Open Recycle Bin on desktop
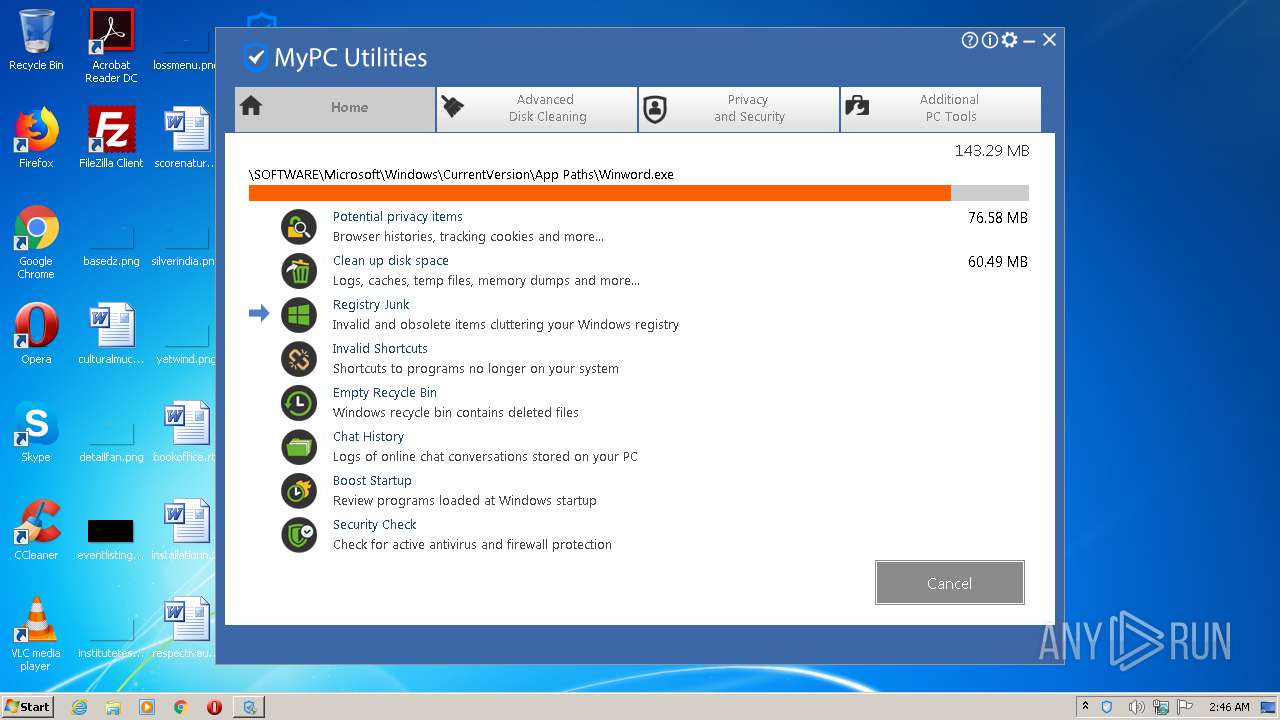Viewport: 1280px width, 720px height. (x=36, y=40)
